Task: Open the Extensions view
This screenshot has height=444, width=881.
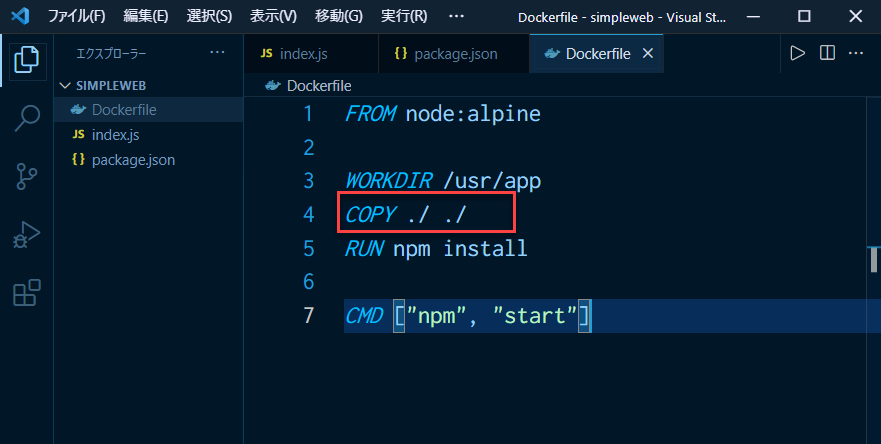Action: tap(26, 293)
